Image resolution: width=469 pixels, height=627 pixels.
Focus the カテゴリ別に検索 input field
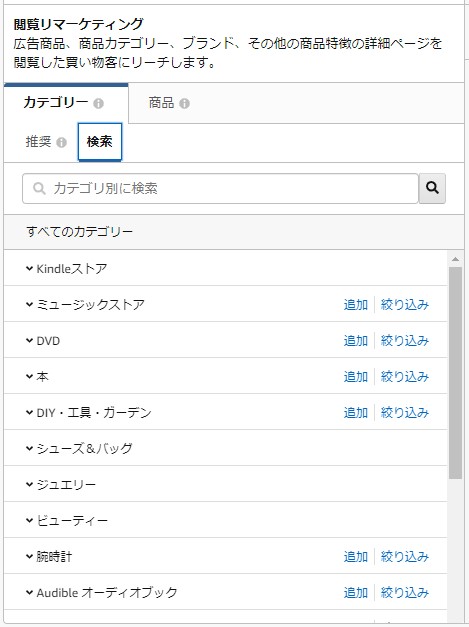[x=220, y=188]
